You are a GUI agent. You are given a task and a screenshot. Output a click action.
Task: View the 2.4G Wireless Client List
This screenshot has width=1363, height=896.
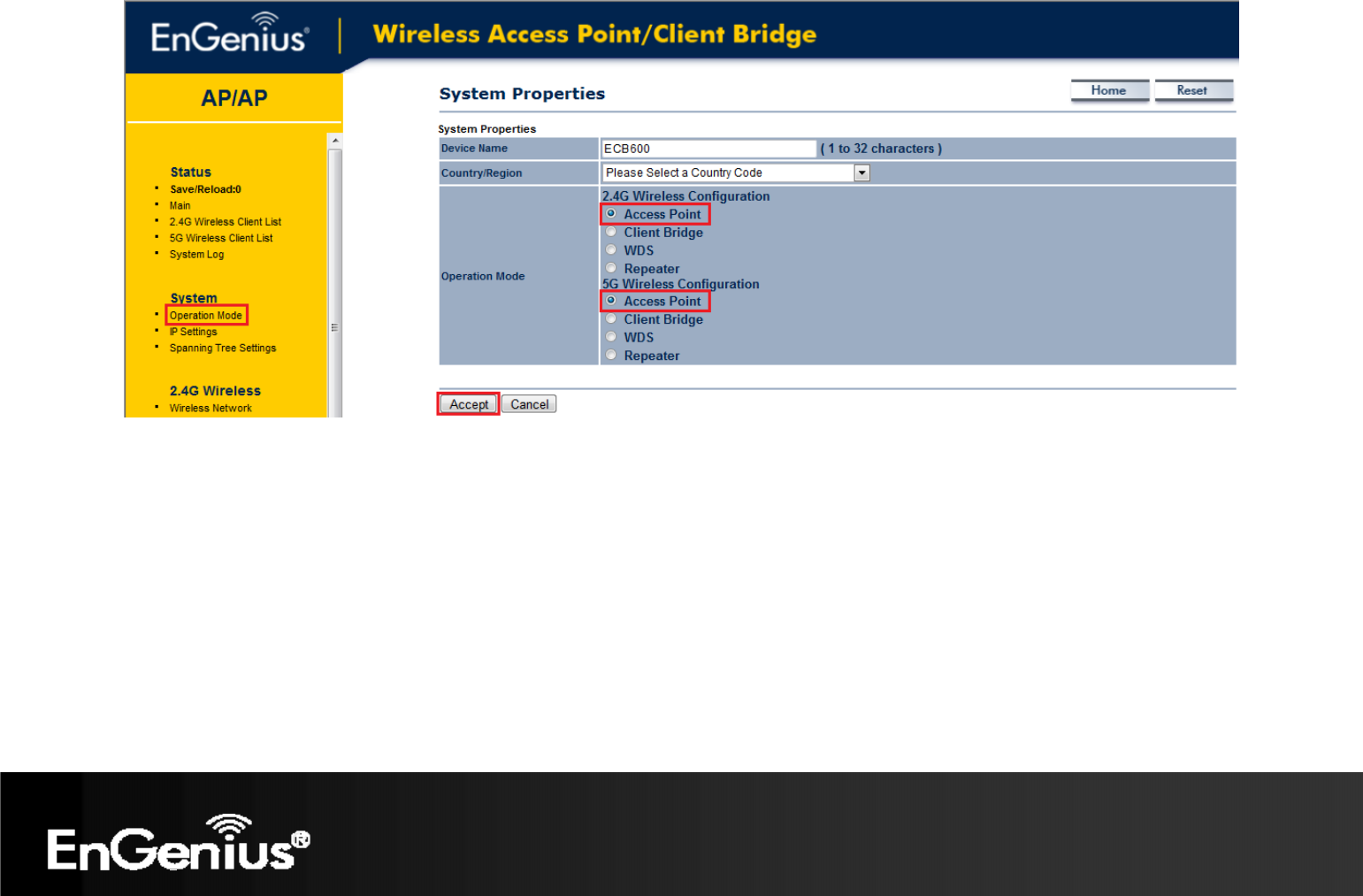point(226,222)
